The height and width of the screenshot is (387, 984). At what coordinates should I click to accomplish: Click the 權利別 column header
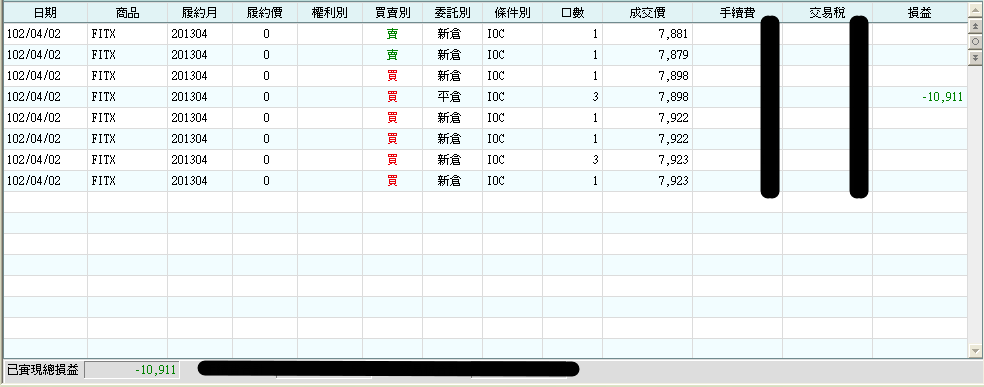click(x=329, y=13)
